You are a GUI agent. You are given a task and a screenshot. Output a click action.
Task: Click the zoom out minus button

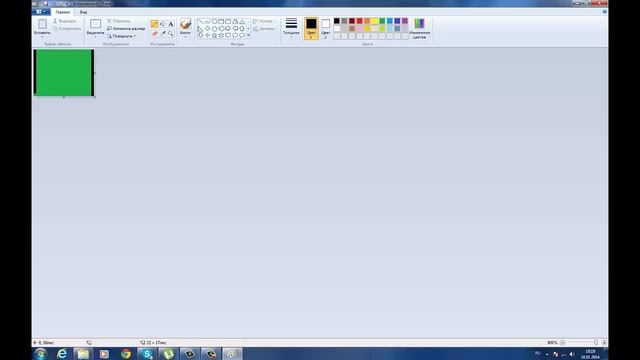pyautogui.click(x=562, y=342)
